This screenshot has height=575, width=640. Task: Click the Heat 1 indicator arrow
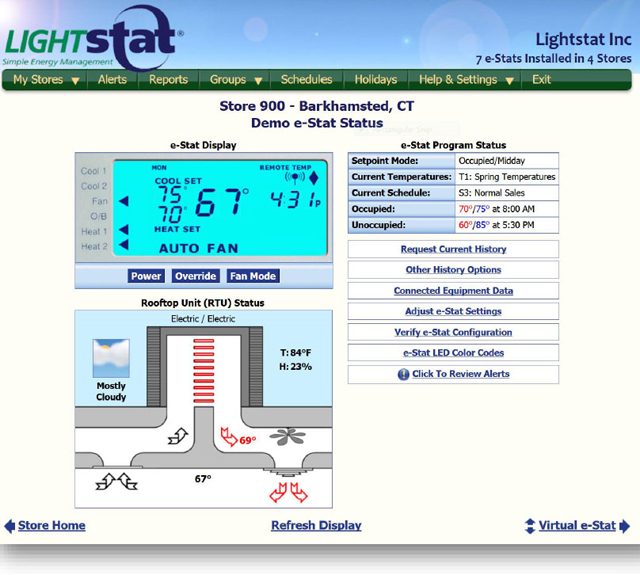pyautogui.click(x=124, y=230)
